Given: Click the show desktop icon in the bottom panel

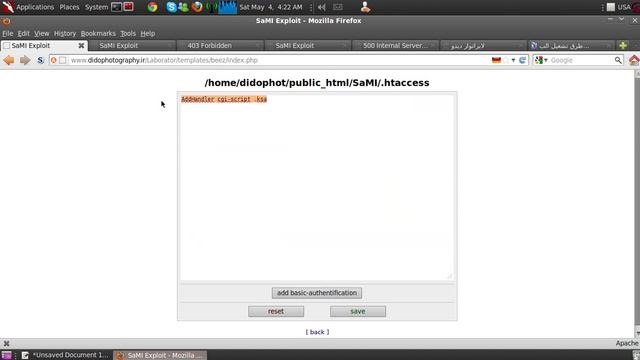Looking at the screenshot, I should pyautogui.click(x=6, y=355).
